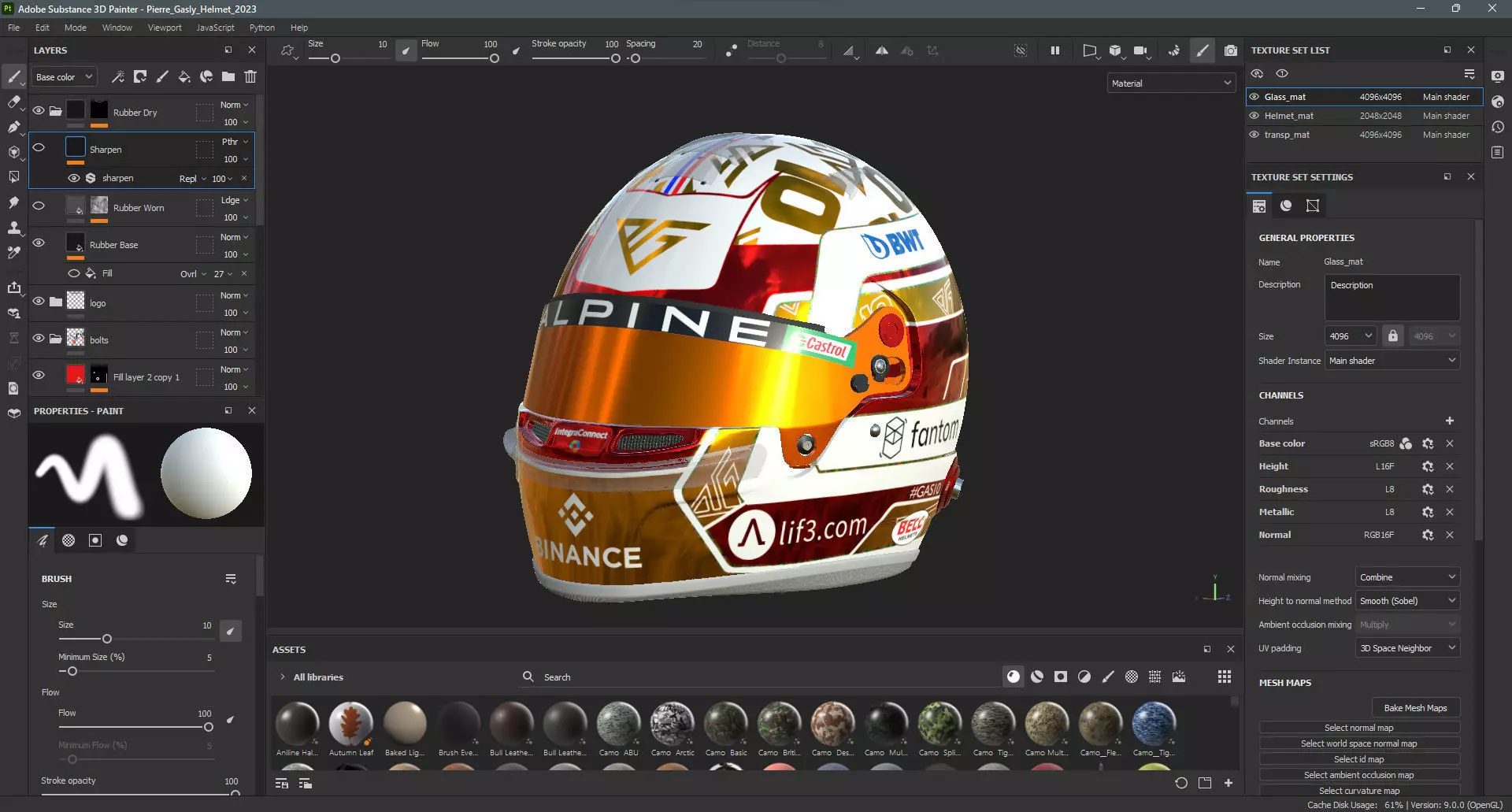Open the Viewport menu
This screenshot has height=812, width=1512.
(165, 28)
